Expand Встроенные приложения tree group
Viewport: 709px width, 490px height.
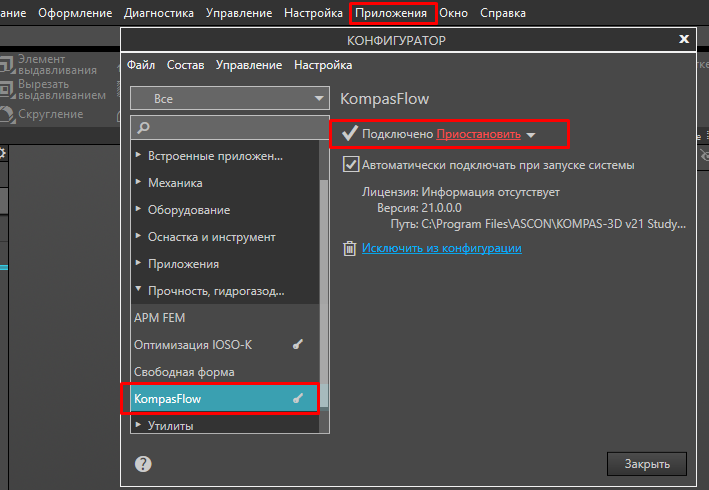click(x=138, y=155)
